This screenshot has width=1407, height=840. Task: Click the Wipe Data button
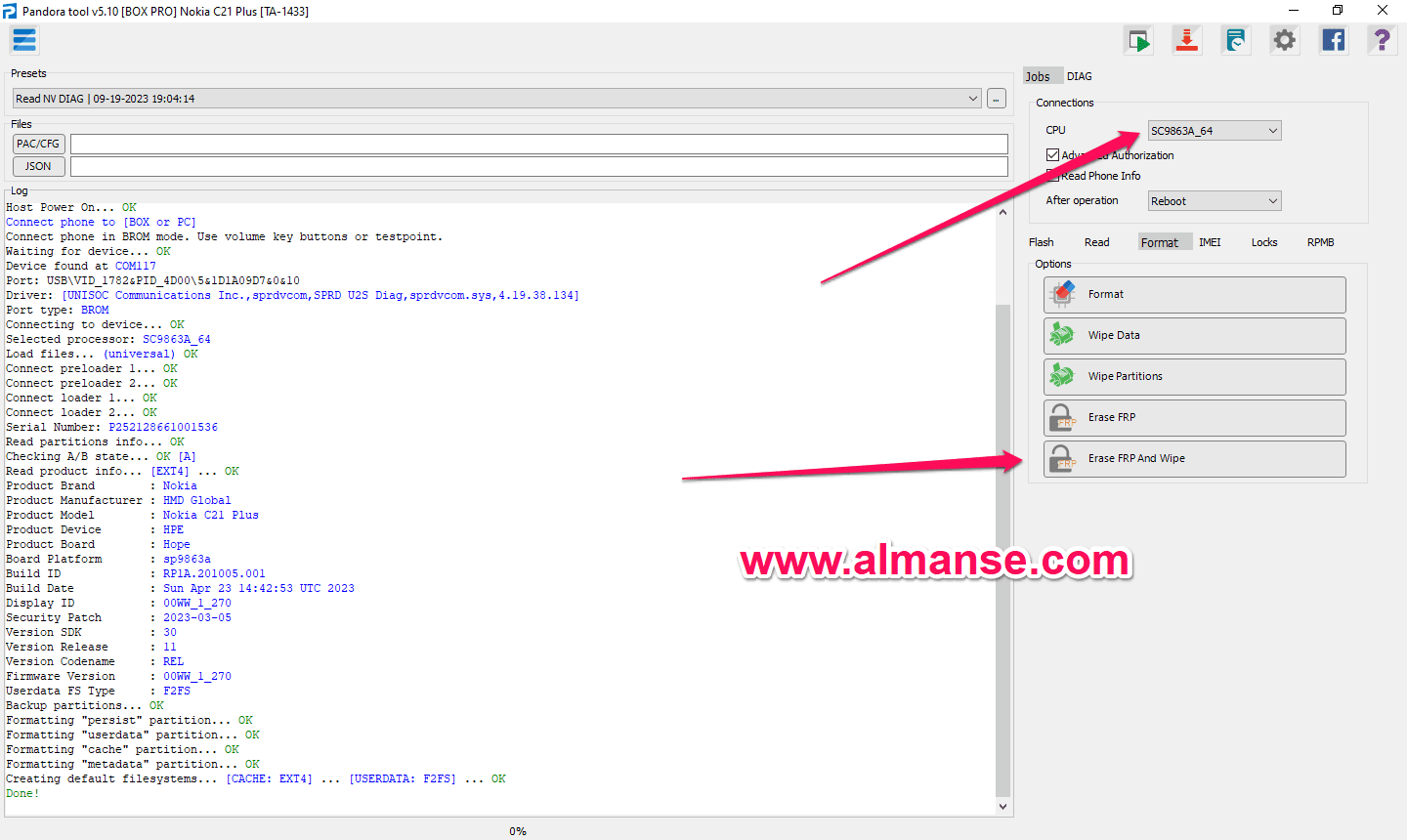pyautogui.click(x=1194, y=336)
